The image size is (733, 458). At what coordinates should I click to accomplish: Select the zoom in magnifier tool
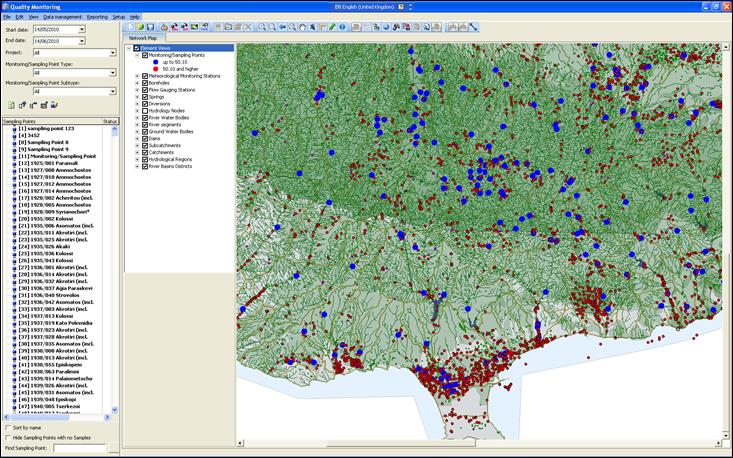pos(262,27)
